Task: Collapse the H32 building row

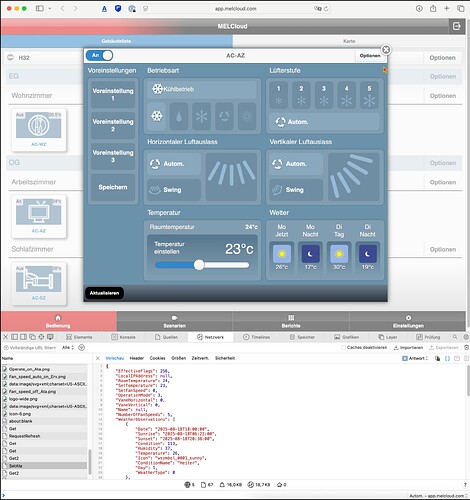Action: point(10,58)
